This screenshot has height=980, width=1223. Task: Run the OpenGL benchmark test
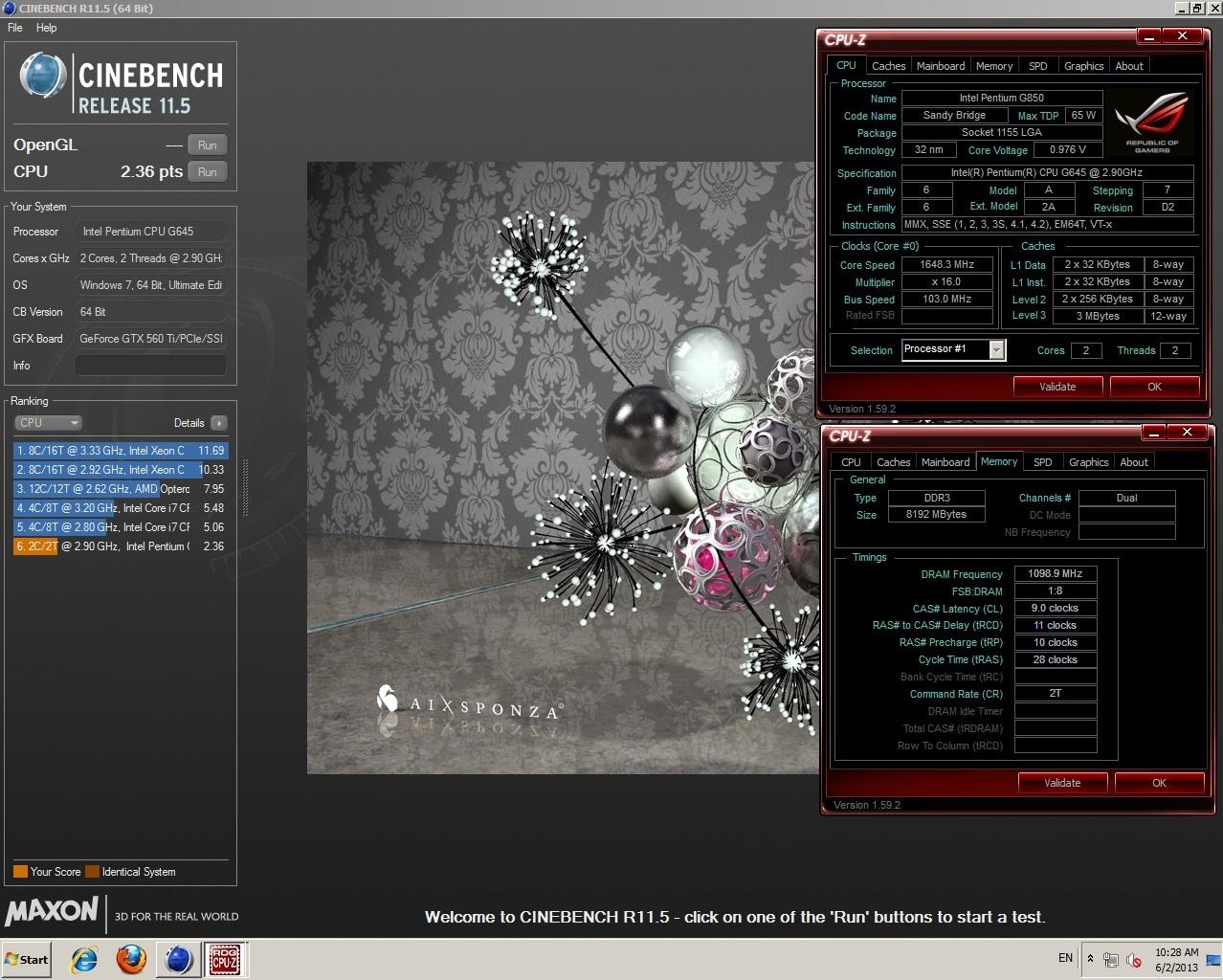[x=207, y=145]
